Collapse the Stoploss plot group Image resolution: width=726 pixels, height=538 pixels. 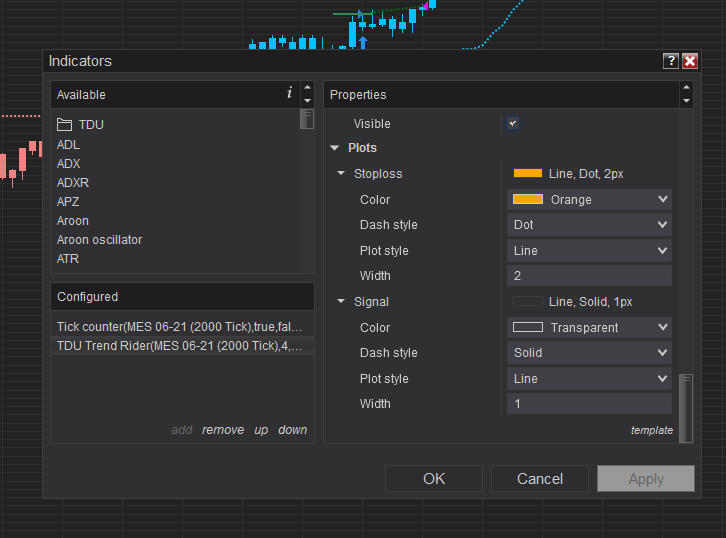coord(341,174)
